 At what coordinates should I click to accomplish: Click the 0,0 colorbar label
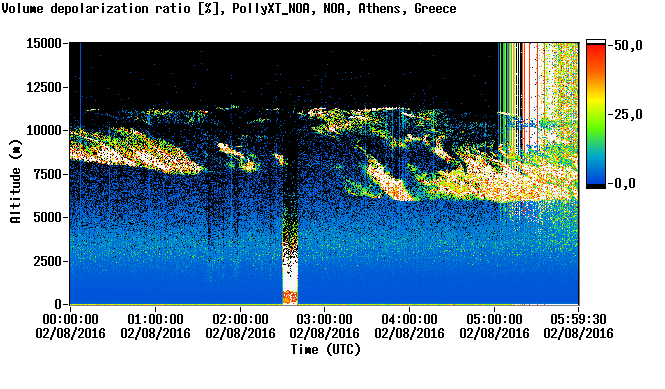625,183
